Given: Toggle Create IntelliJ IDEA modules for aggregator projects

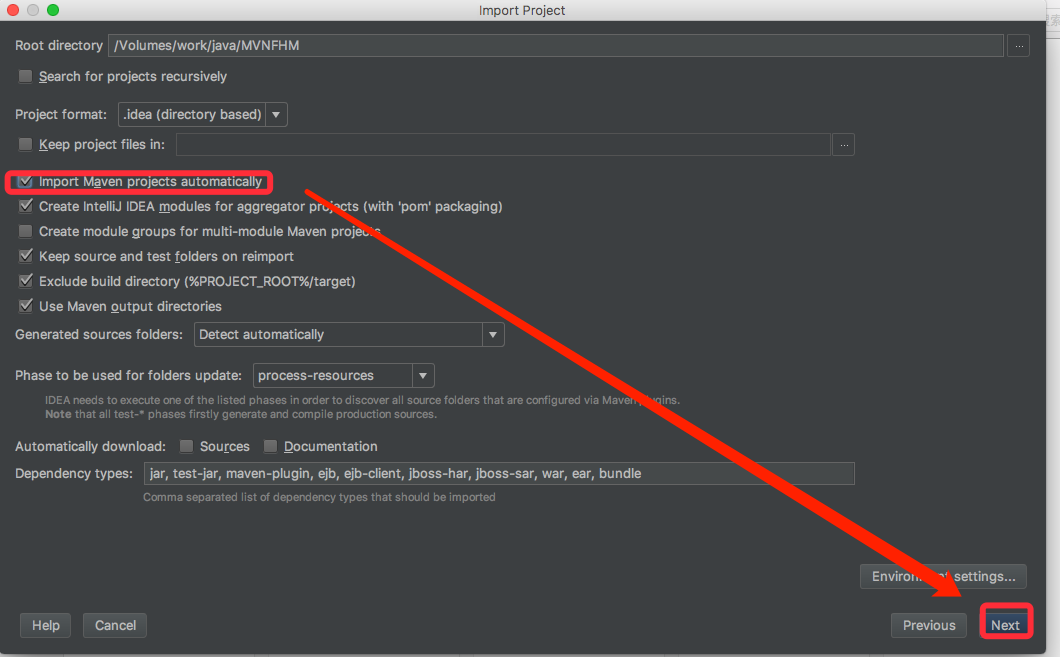Looking at the screenshot, I should click(x=26, y=206).
